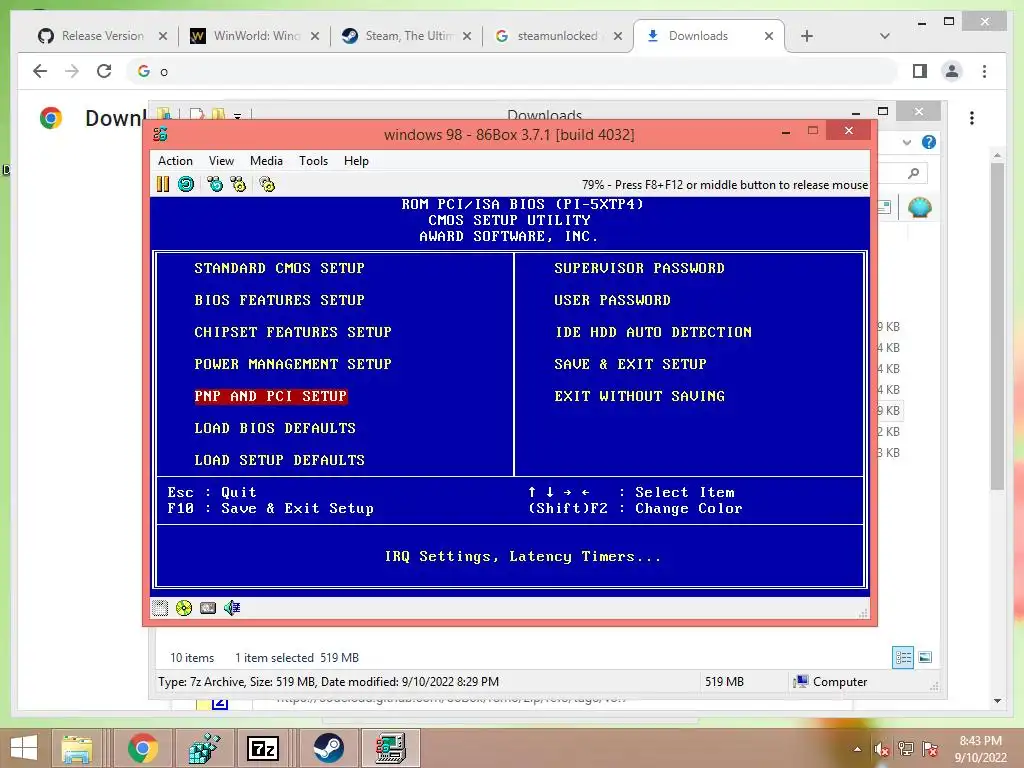Click the 86Box title bar app icon
The height and width of the screenshot is (768, 1024).
tap(160, 134)
